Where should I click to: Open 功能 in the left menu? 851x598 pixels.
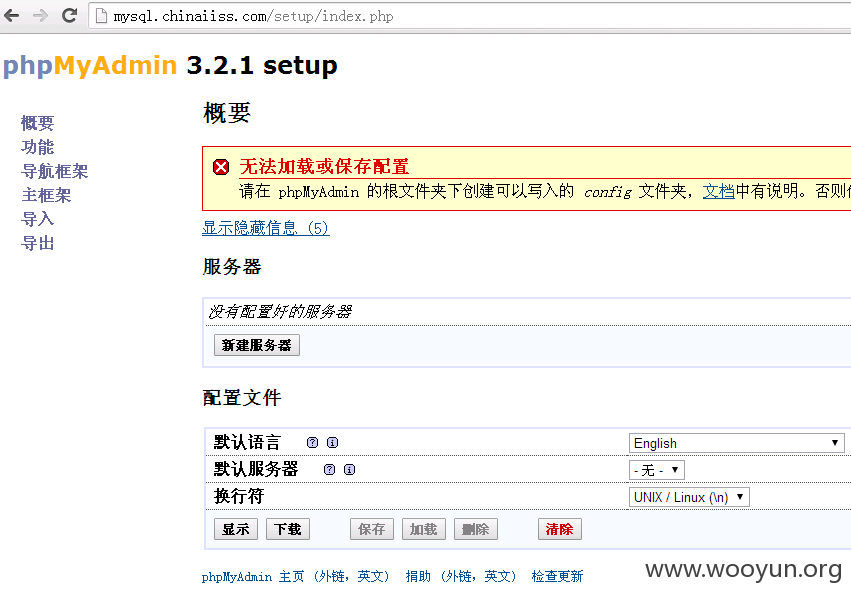tap(37, 147)
